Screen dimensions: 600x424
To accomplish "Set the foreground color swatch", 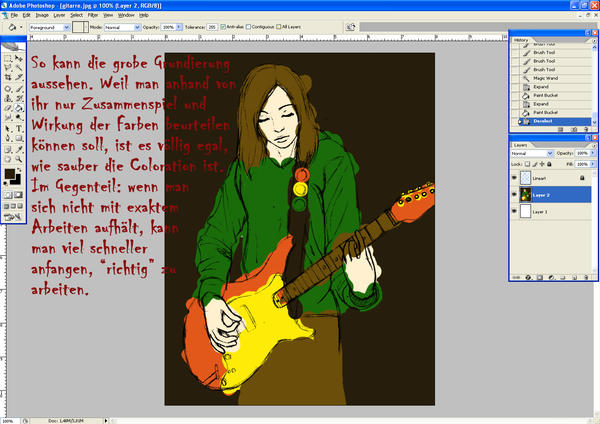I will (10, 174).
